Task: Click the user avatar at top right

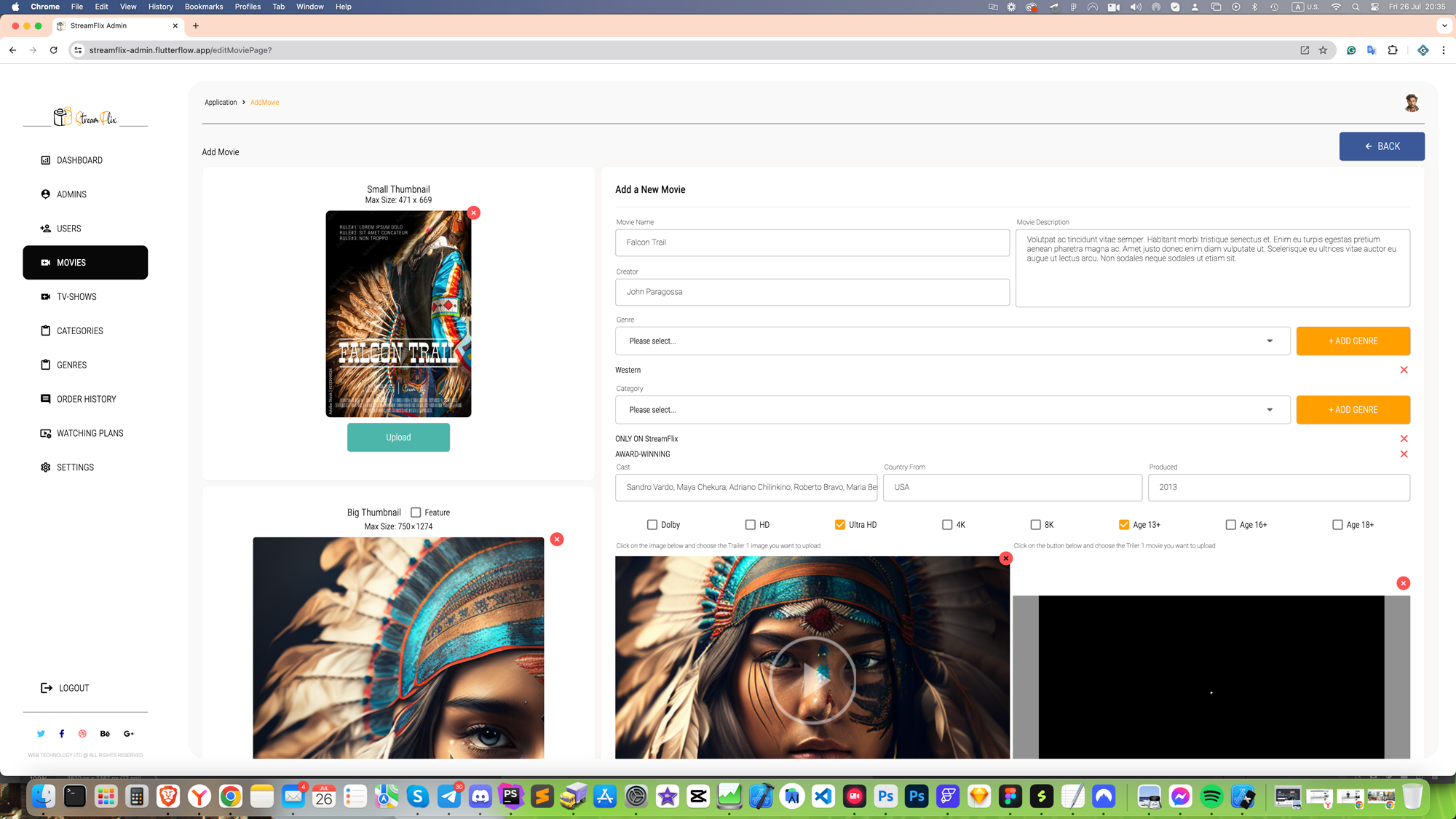Action: pyautogui.click(x=1412, y=103)
